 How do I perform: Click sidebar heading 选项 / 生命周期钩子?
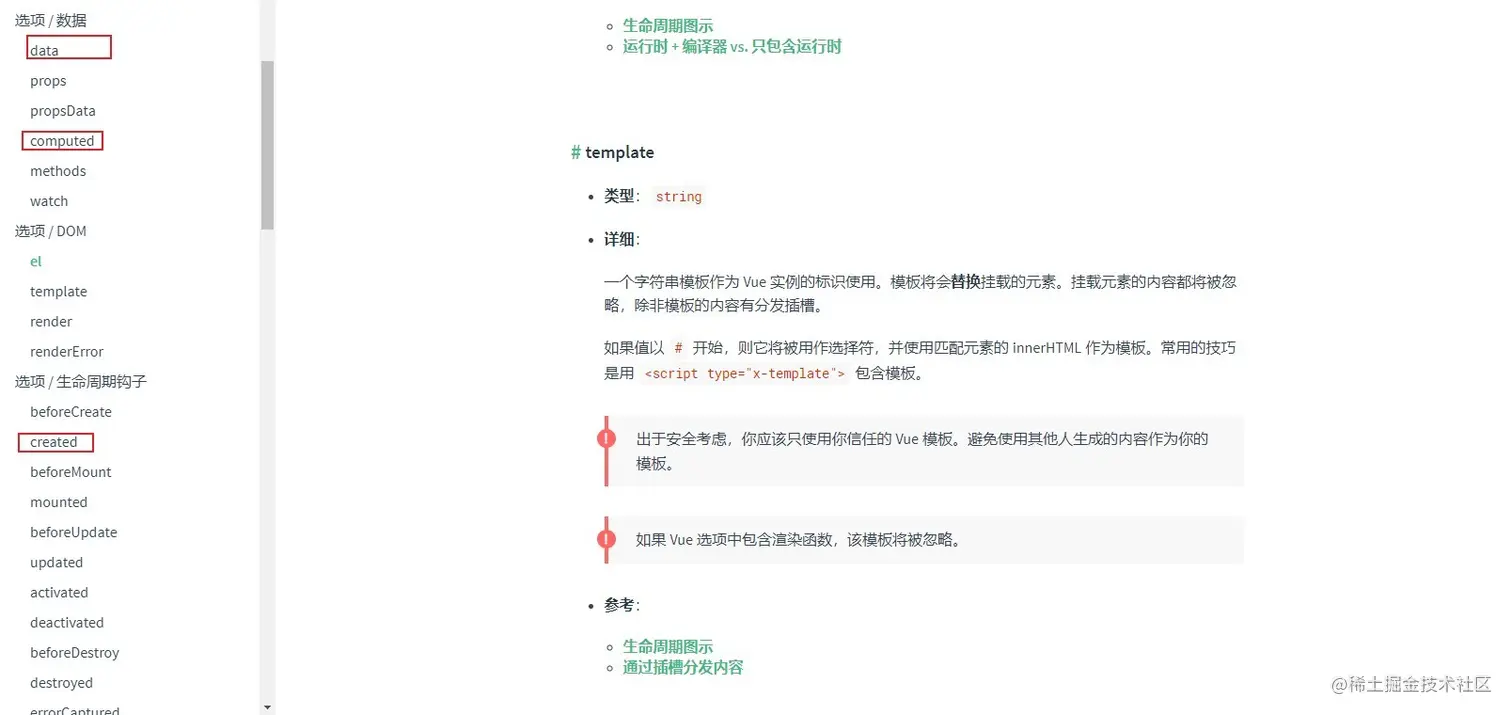[81, 381]
